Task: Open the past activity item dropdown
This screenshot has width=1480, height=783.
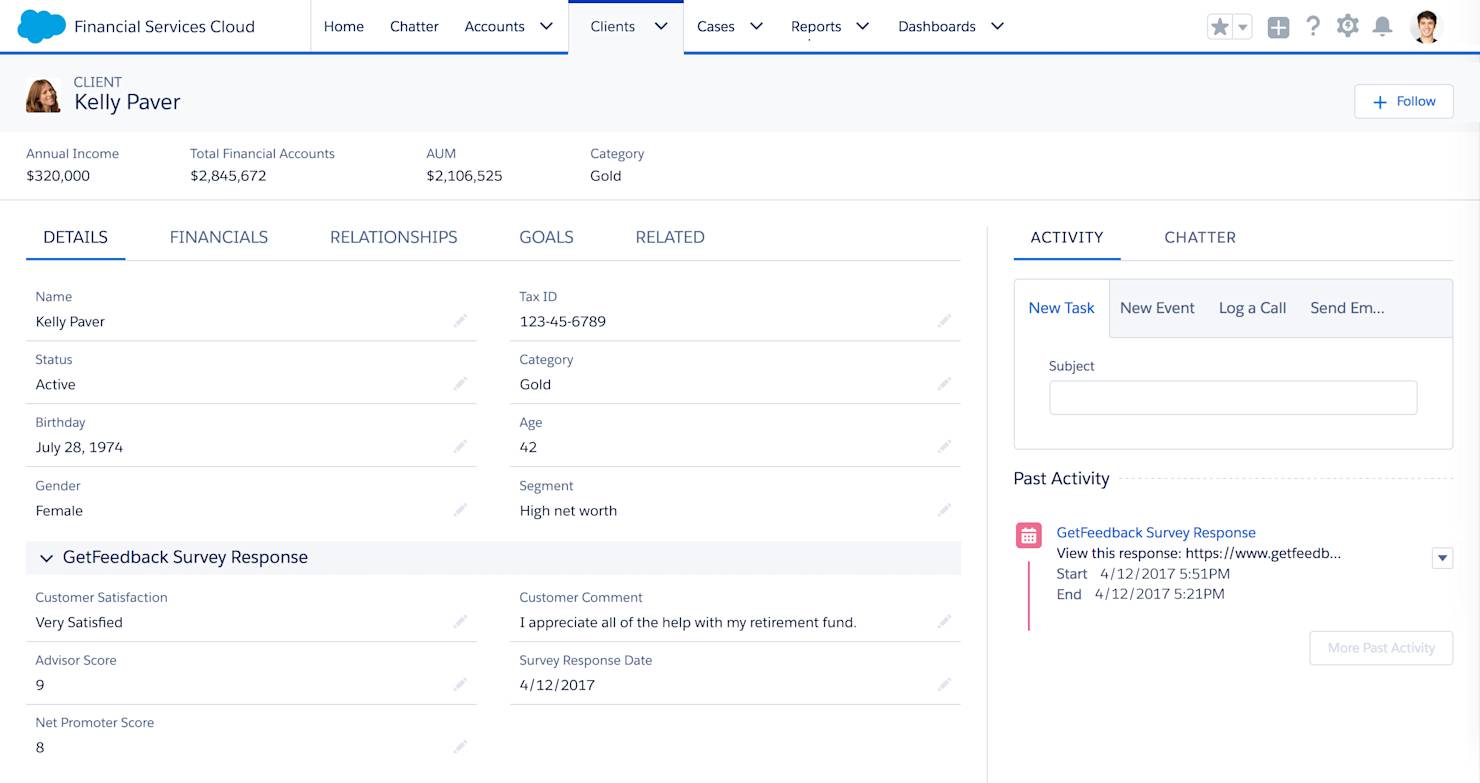Action: [x=1442, y=558]
